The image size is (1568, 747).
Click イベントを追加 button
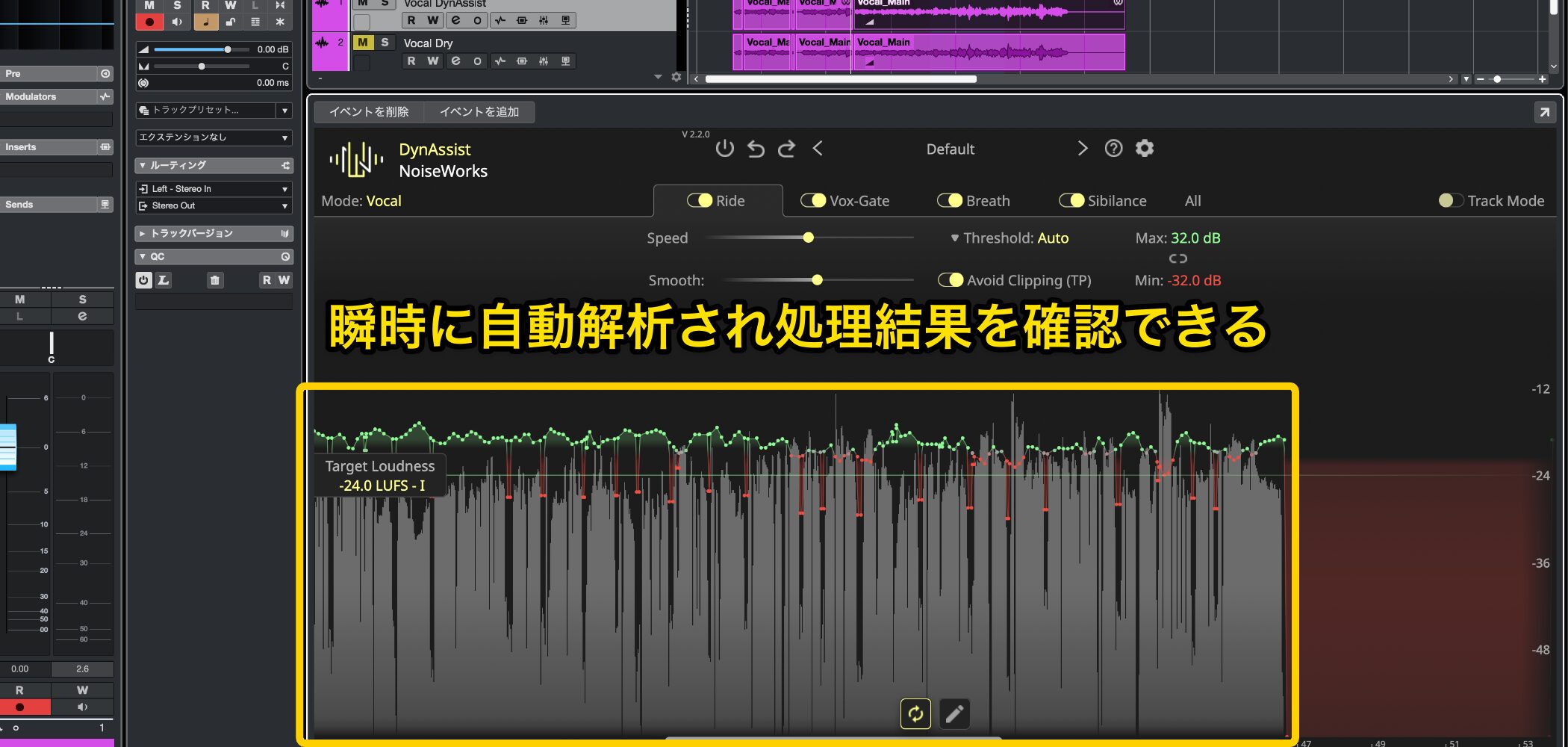479,112
